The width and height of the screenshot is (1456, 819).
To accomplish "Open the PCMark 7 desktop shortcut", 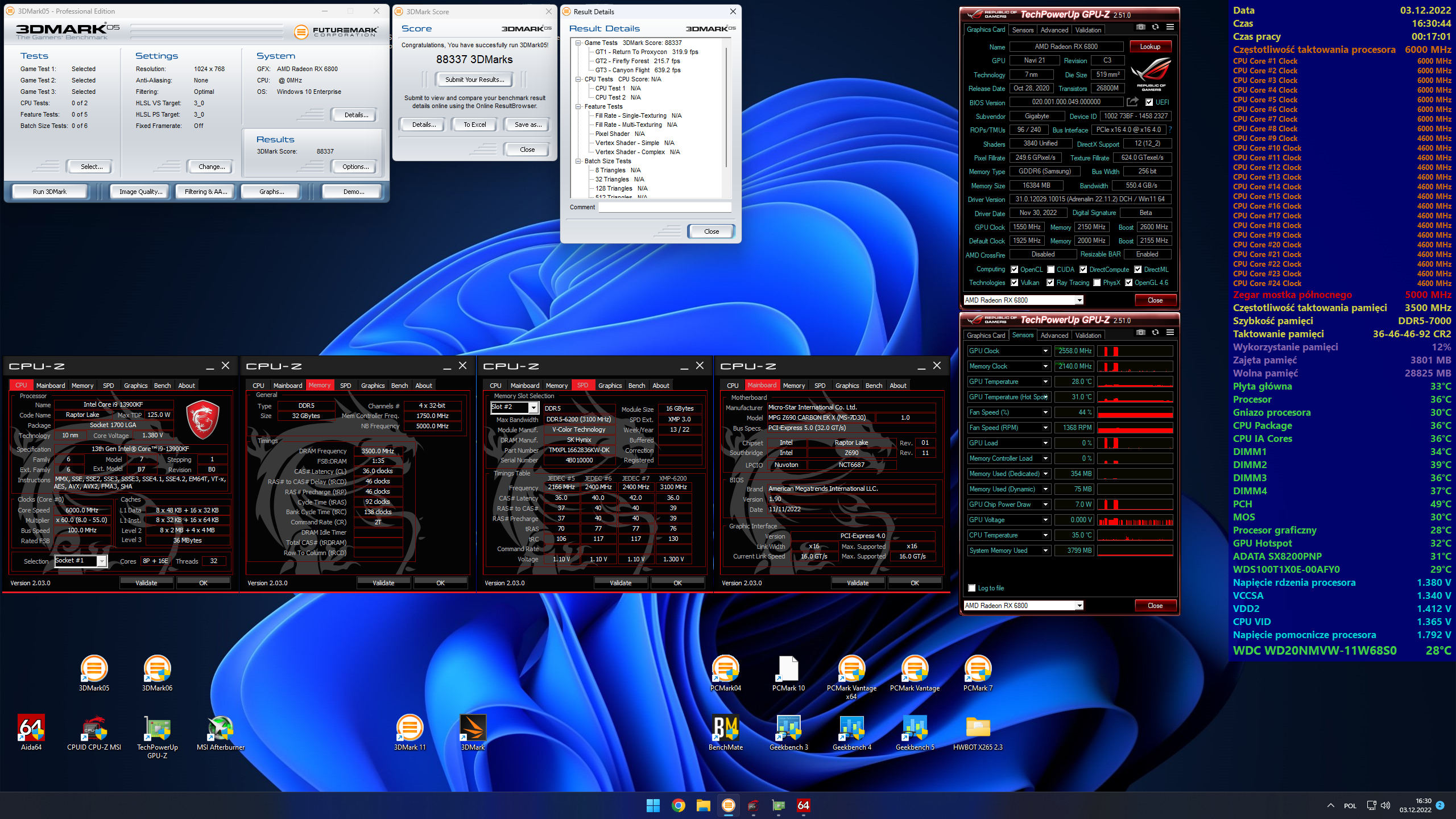I will 978,673.
